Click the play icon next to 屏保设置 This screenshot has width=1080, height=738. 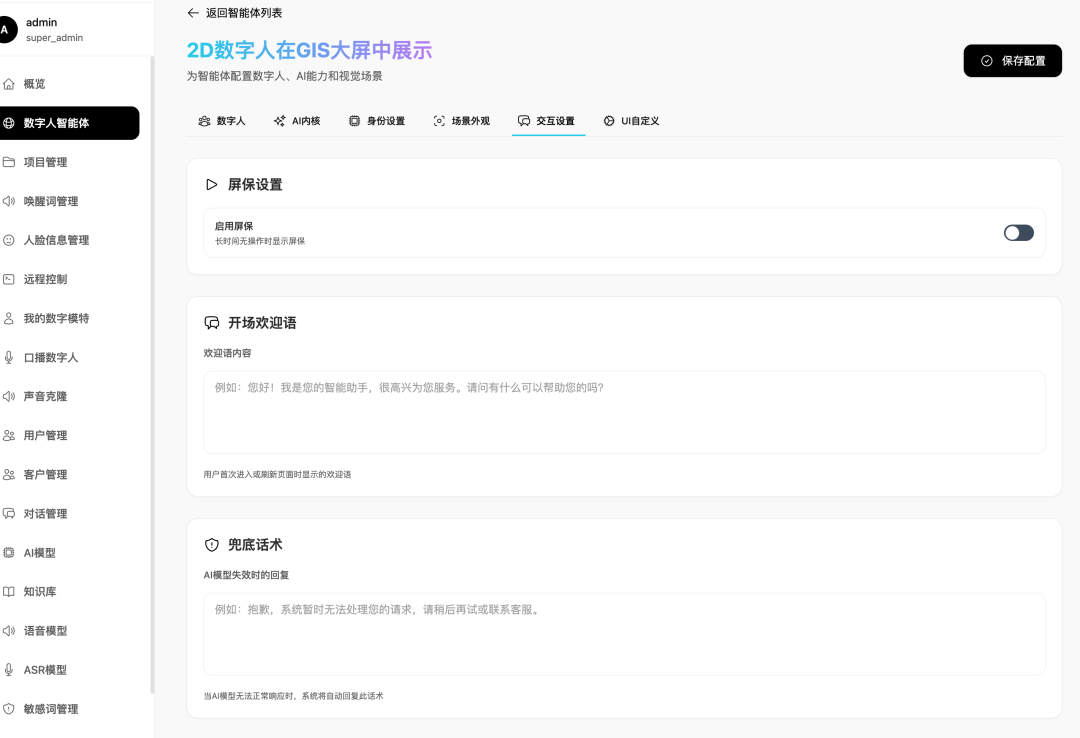pyautogui.click(x=211, y=185)
